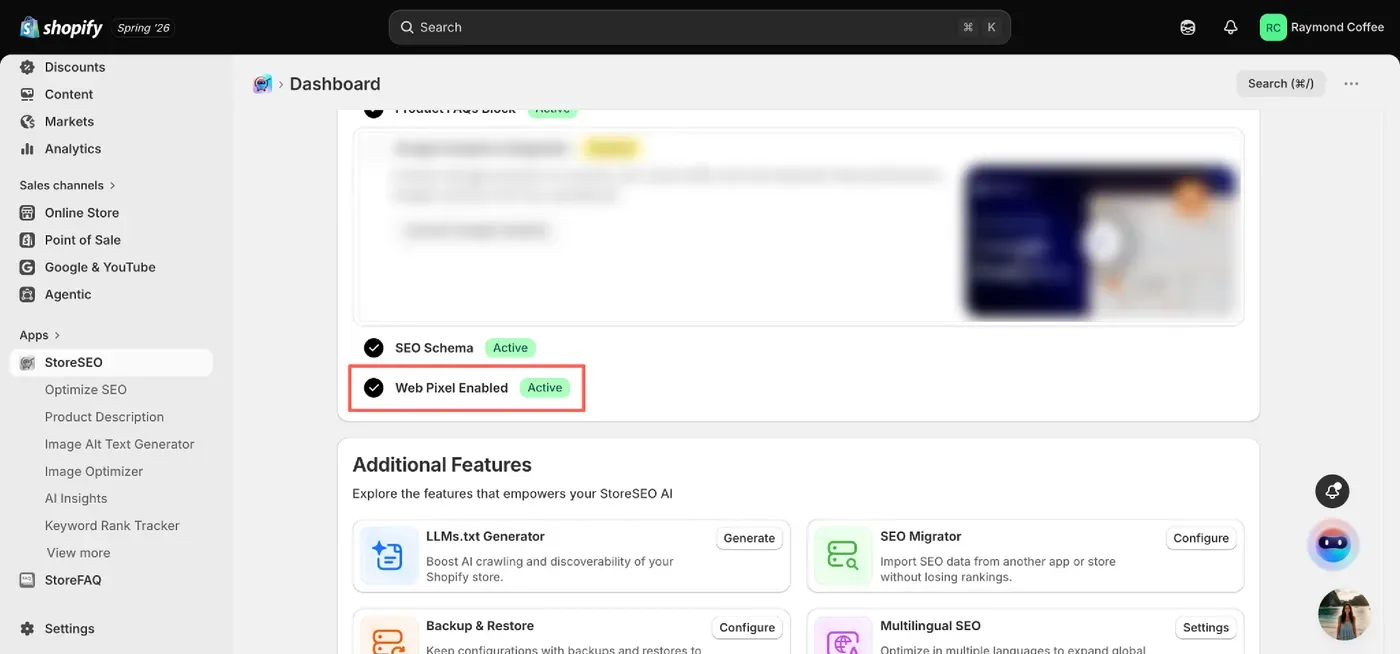Play the blurred video thumbnail
The width and height of the screenshot is (1400, 654).
coord(1101,241)
